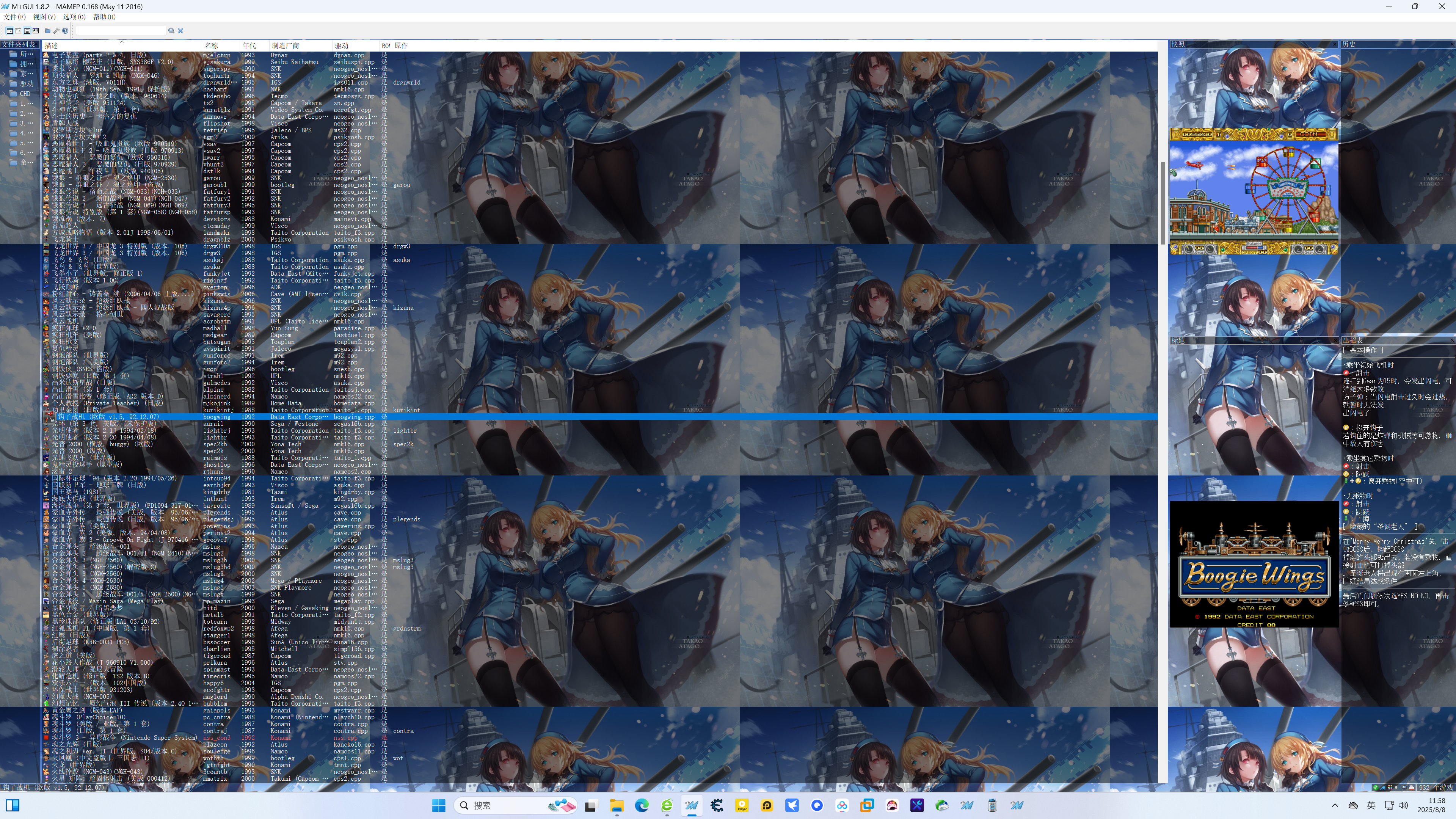
Task: Click the 英 input method indicator
Action: (1371, 805)
